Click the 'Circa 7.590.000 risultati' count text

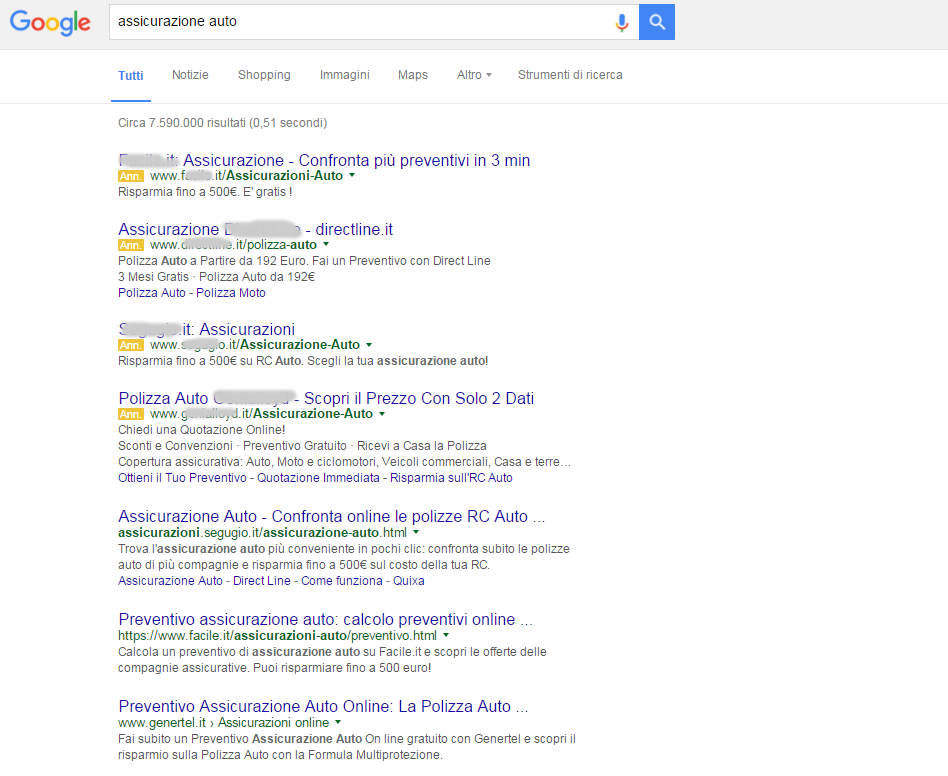(x=222, y=123)
